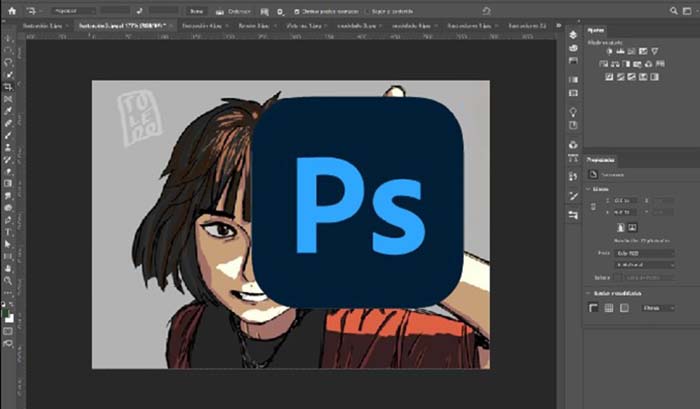Set canvas to landscape orientation in Propiedades
Screen dimensions: 700x409
pyautogui.click(x=632, y=227)
